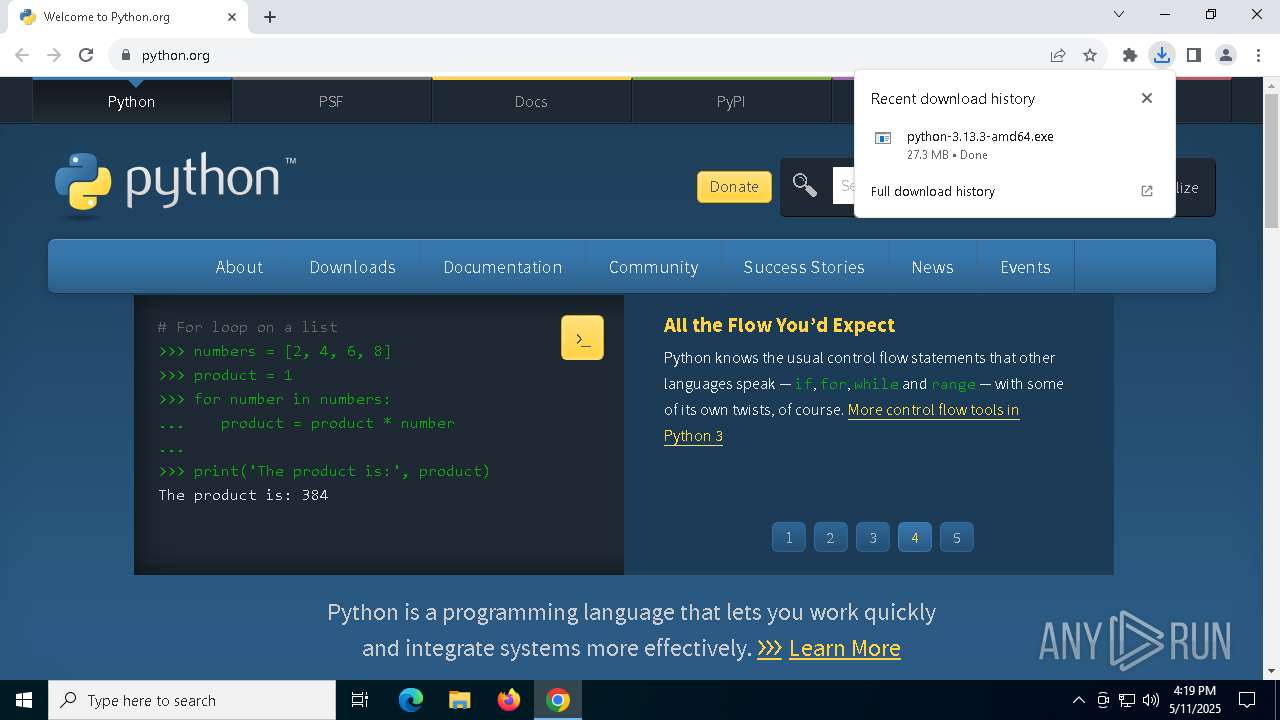Click the python logo

coord(175,185)
